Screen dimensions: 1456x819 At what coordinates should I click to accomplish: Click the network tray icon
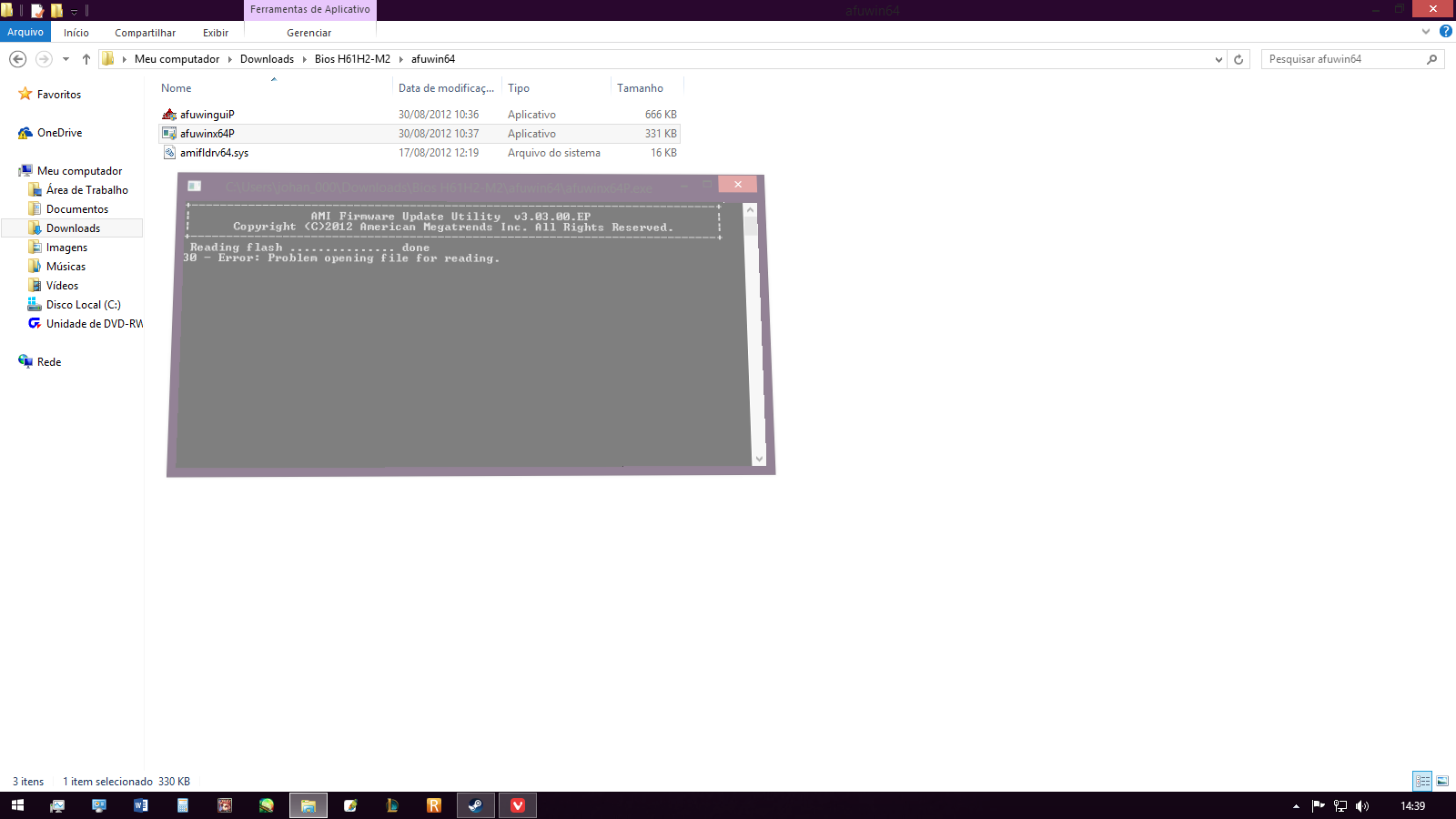(x=1340, y=806)
